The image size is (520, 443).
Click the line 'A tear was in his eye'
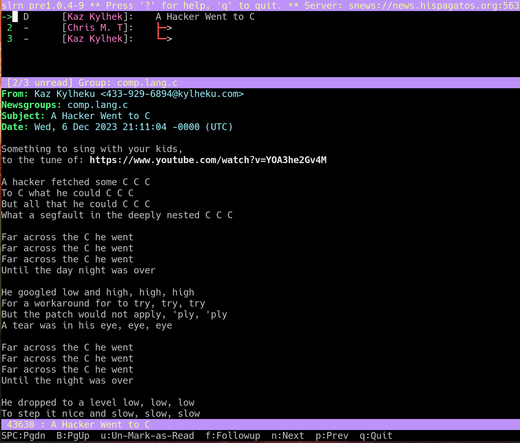pyautogui.click(x=87, y=325)
